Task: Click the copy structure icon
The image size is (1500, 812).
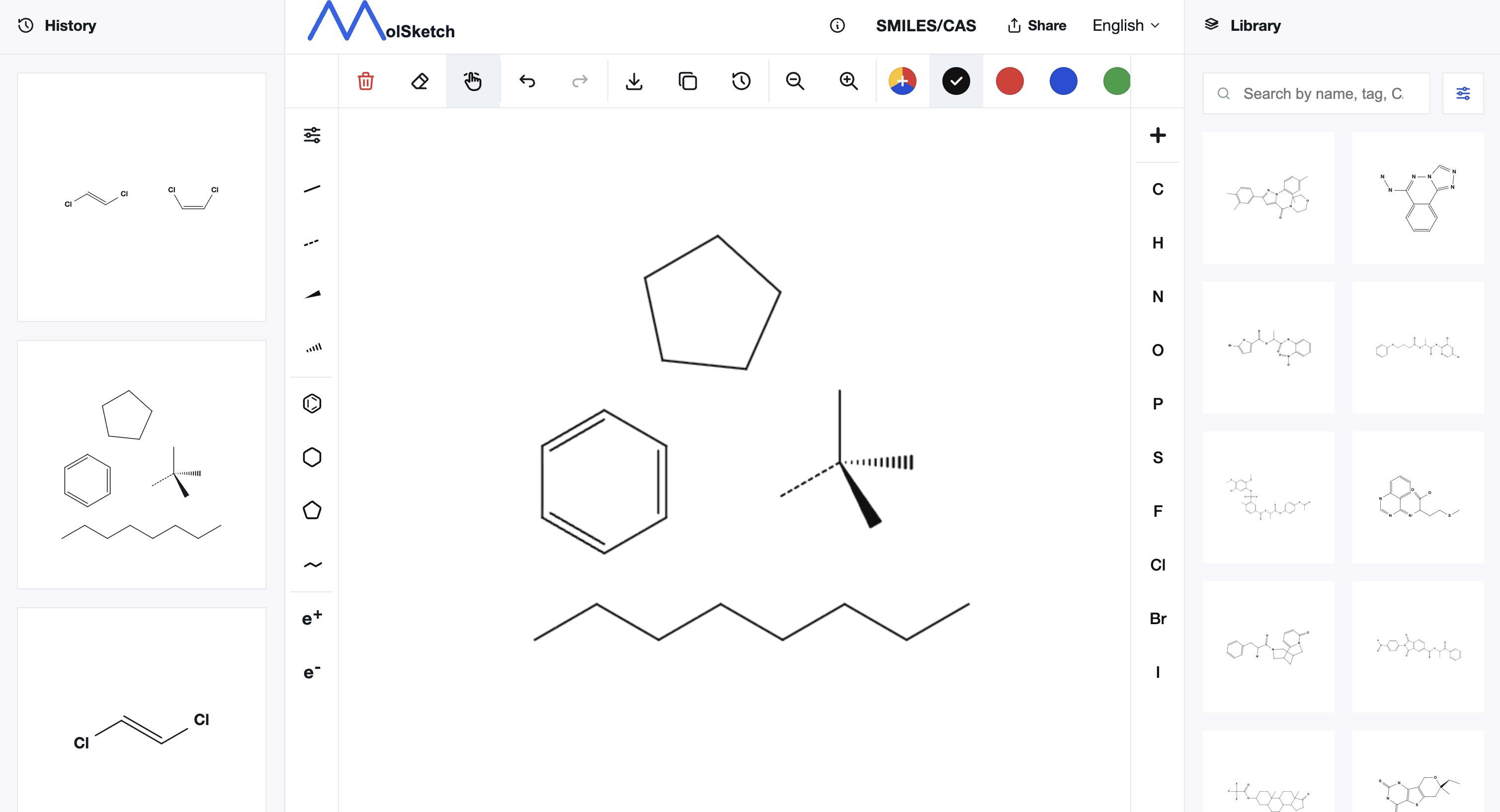Action: point(688,81)
